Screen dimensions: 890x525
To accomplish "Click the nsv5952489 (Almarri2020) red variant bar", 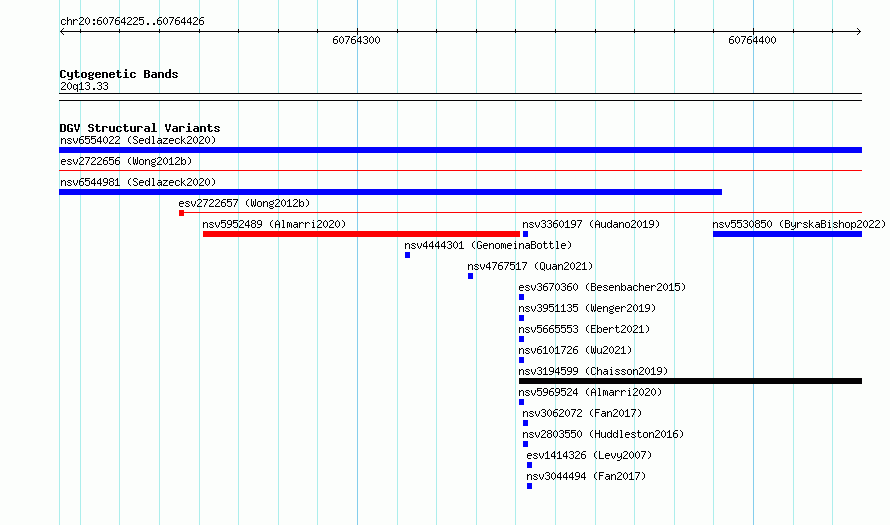I will click(361, 234).
